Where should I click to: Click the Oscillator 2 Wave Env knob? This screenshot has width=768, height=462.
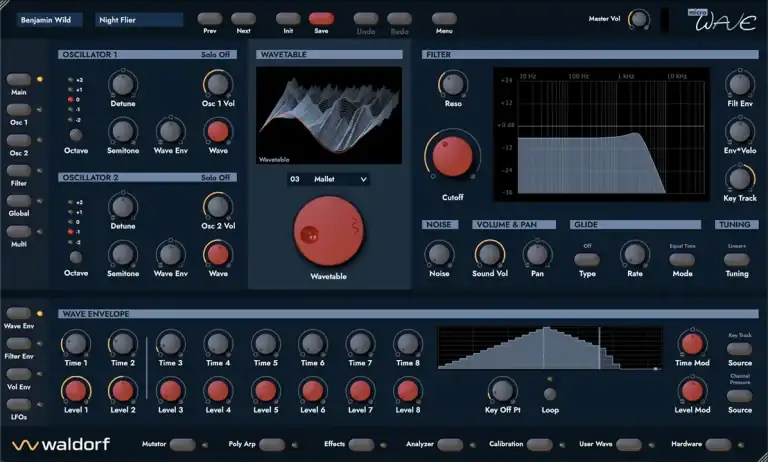pyautogui.click(x=170, y=254)
